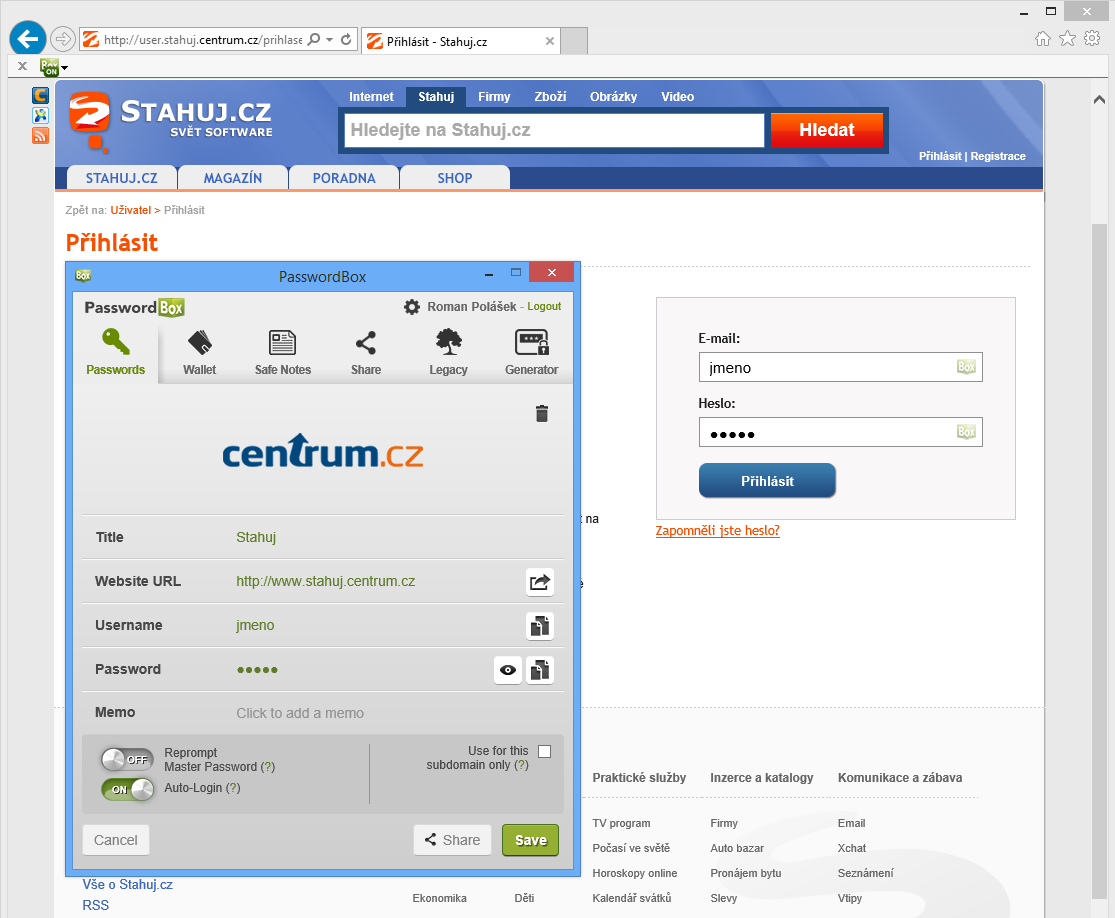
Task: Select the Zboží search tab
Action: click(550, 97)
